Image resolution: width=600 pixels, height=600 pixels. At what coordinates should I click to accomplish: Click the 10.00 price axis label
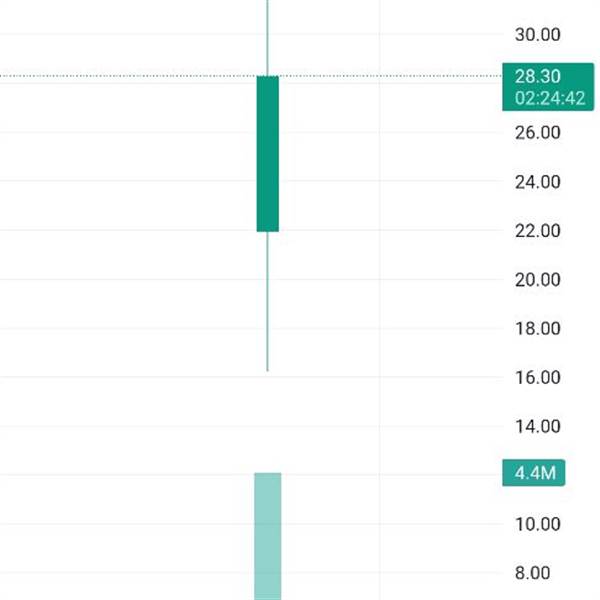click(x=538, y=524)
